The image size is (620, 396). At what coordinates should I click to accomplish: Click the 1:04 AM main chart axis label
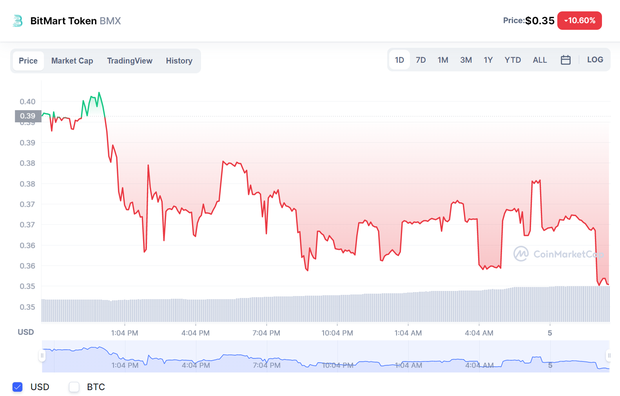pyautogui.click(x=408, y=333)
